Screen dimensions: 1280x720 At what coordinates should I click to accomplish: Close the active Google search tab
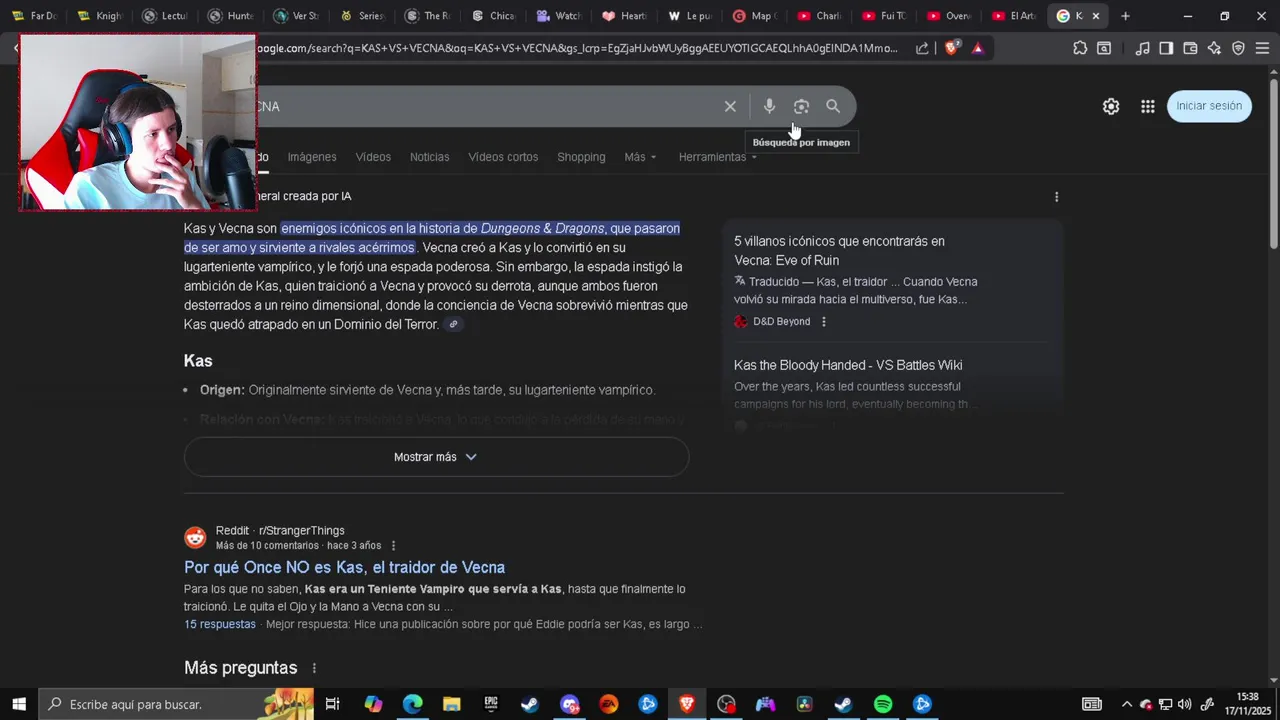click(x=1096, y=16)
